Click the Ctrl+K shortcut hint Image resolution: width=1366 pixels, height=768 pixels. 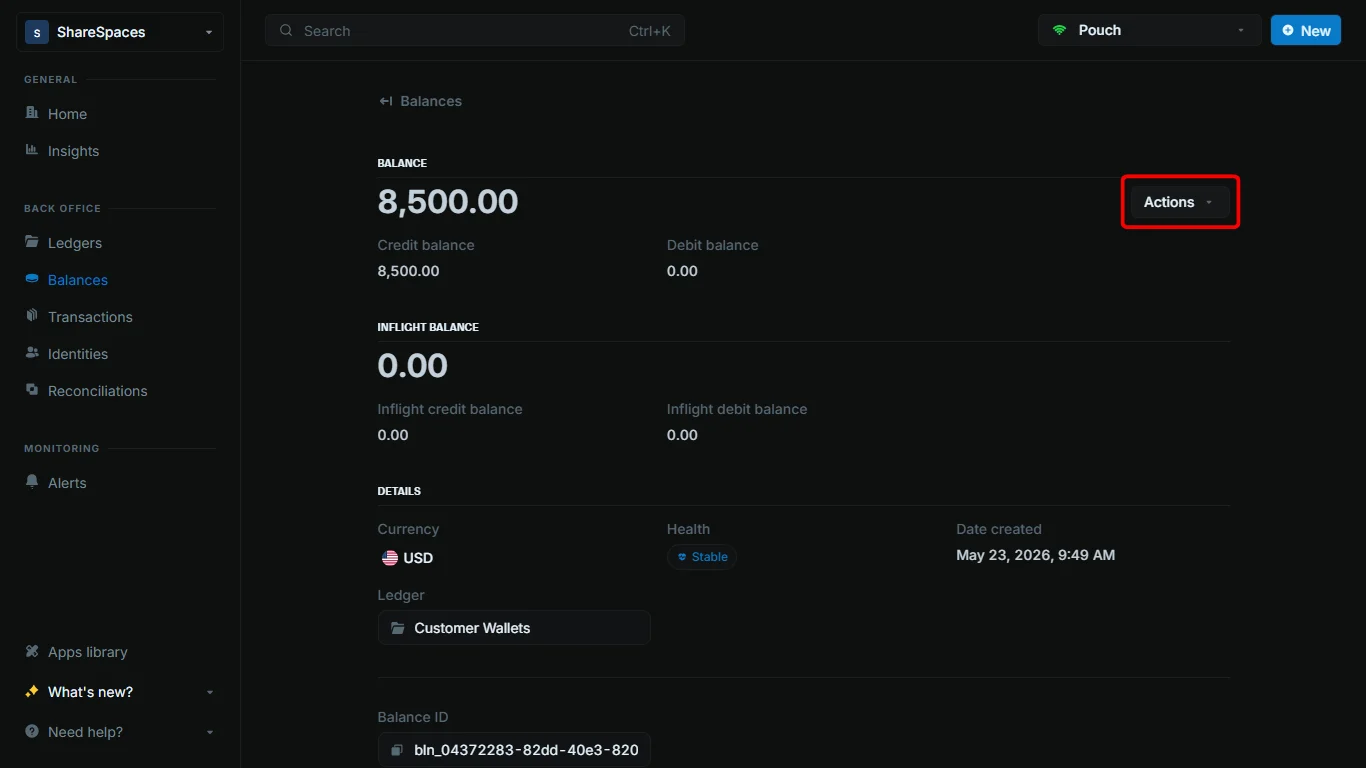pos(650,31)
